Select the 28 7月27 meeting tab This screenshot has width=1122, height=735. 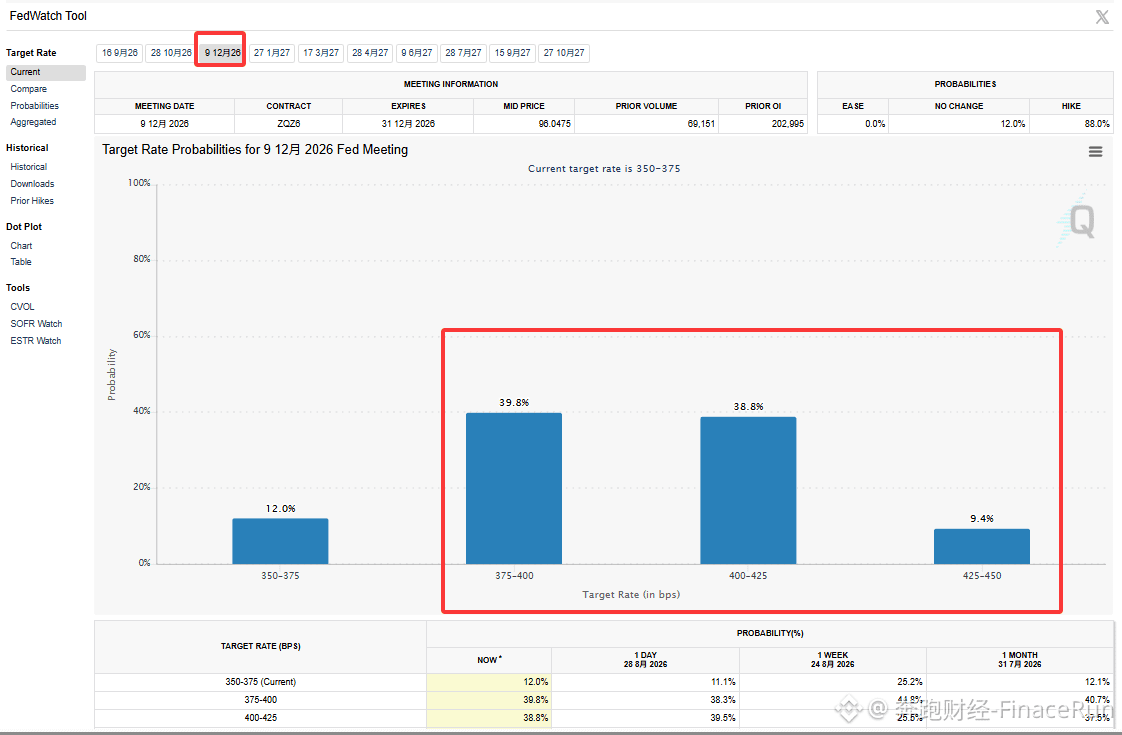pos(463,53)
